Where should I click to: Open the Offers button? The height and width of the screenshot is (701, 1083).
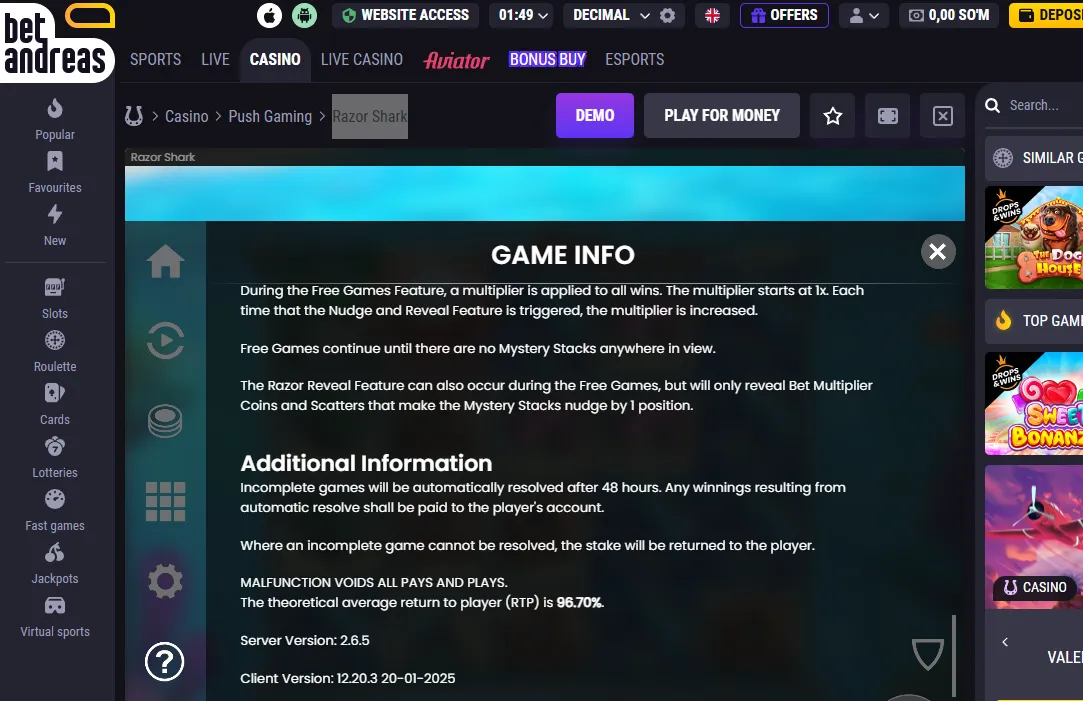[785, 15]
